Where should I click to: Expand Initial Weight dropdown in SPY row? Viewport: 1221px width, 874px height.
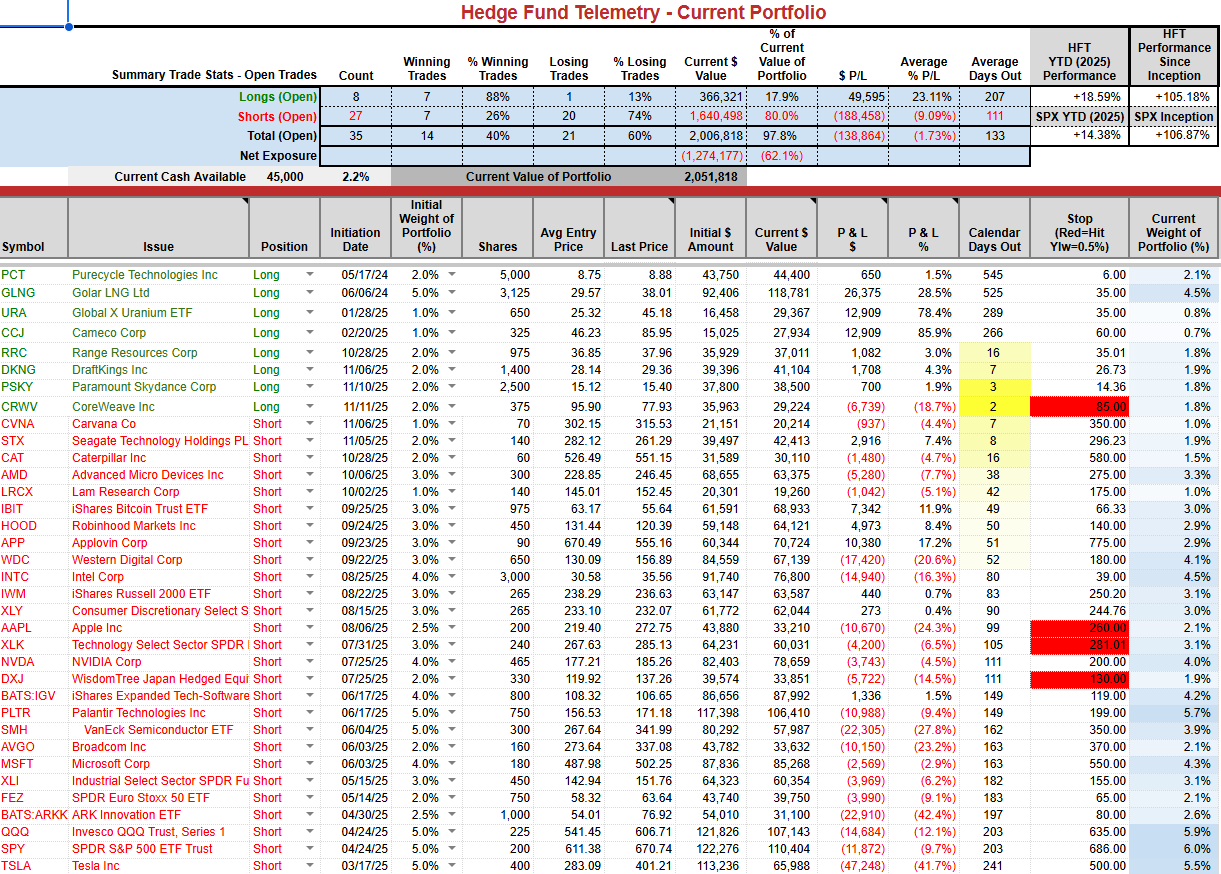click(x=452, y=849)
